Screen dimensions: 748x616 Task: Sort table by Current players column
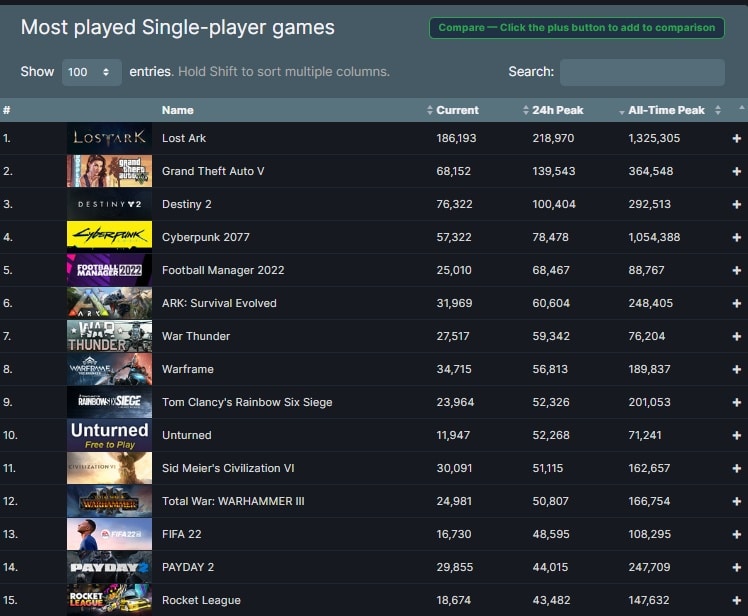pos(457,110)
